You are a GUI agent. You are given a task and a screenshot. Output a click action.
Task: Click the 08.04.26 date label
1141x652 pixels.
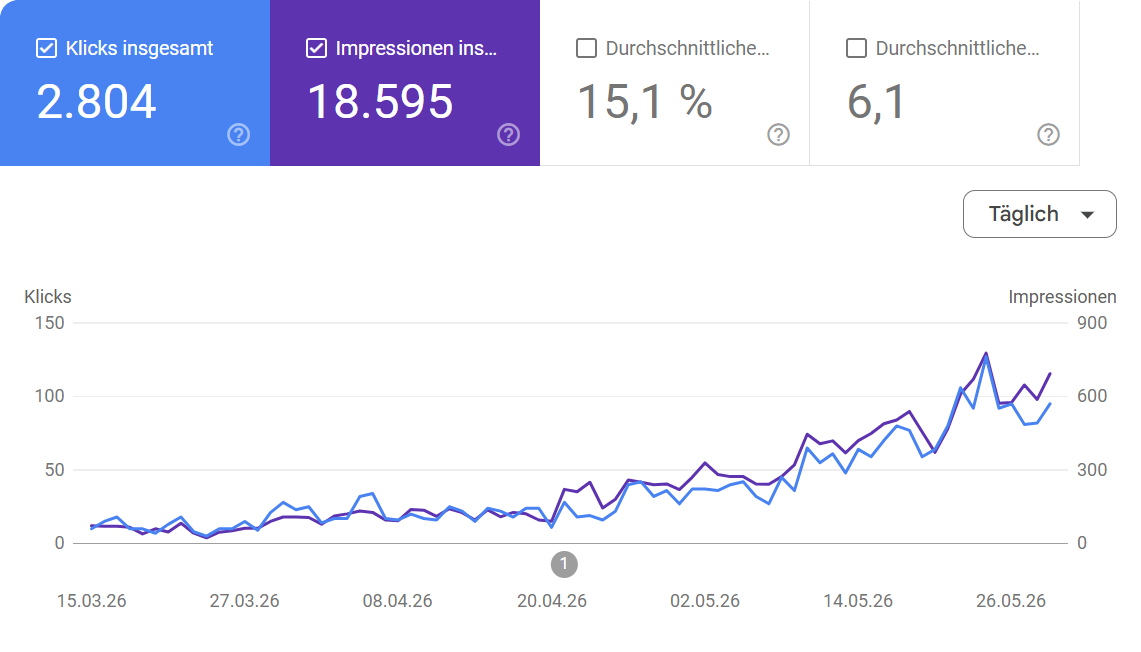click(x=397, y=601)
